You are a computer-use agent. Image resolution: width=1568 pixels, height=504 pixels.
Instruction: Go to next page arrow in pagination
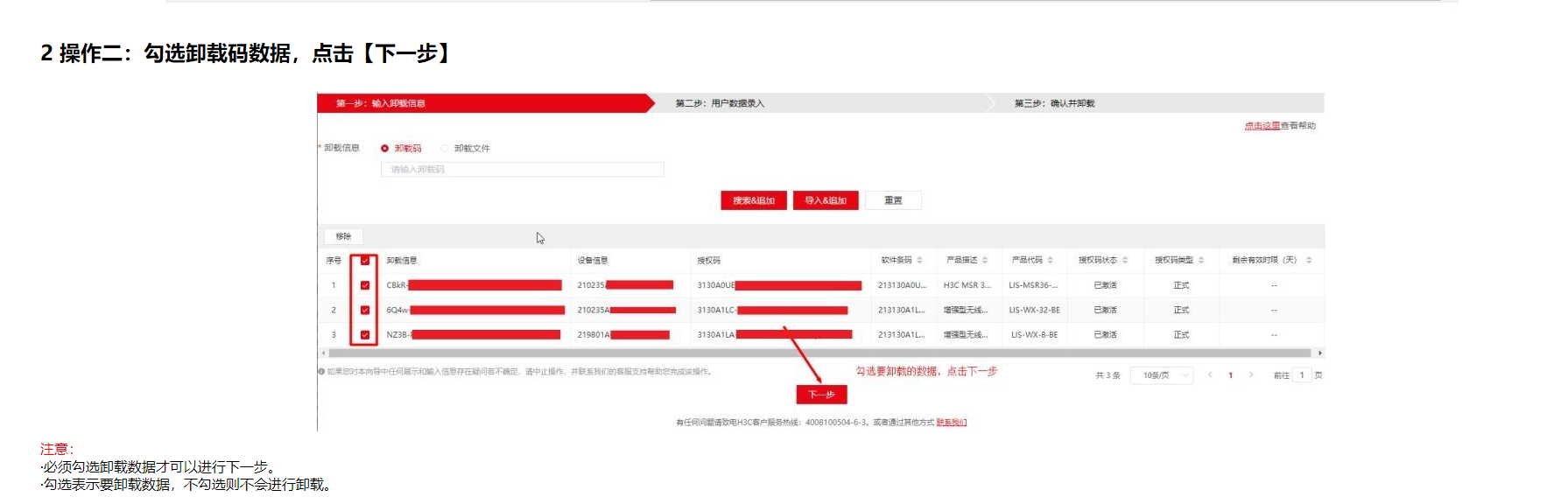pyautogui.click(x=1251, y=374)
